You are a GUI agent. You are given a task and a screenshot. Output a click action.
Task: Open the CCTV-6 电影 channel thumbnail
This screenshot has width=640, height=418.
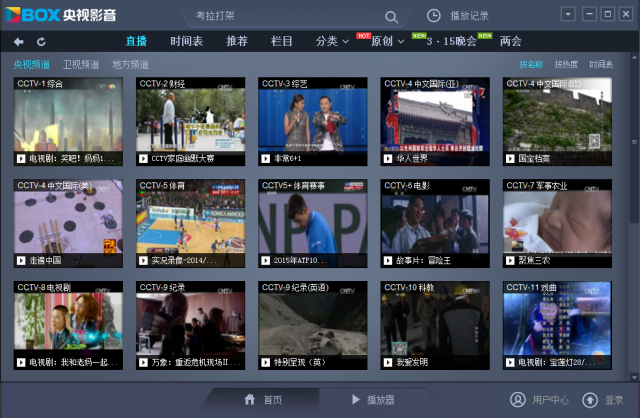[x=435, y=223]
